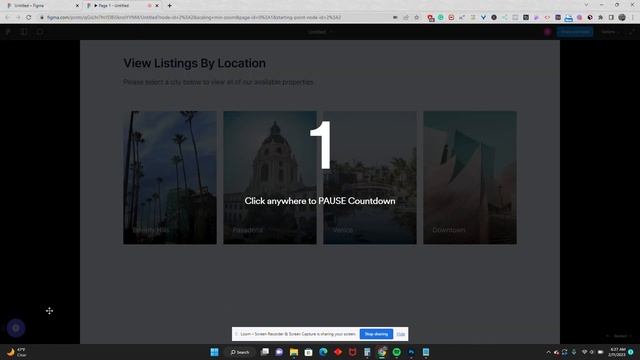Close the "Untitled – Figma" browser tab
640x360 pixels.
77,6
